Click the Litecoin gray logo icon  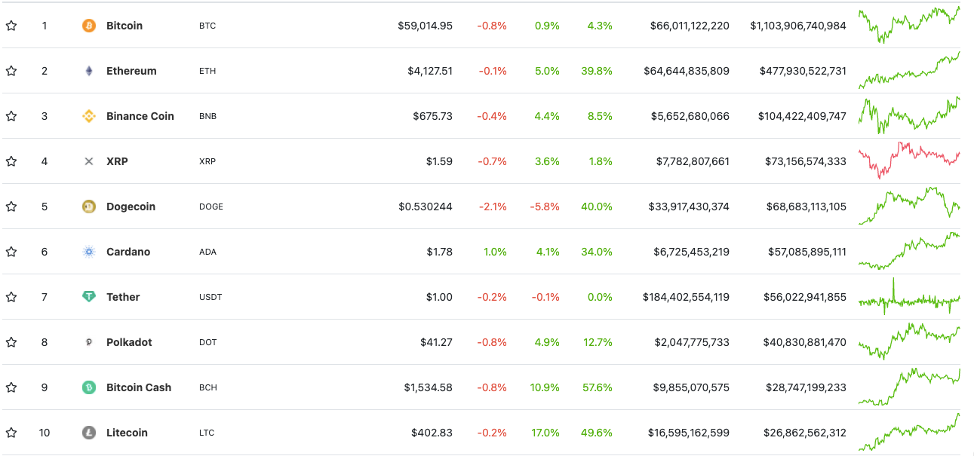click(89, 433)
